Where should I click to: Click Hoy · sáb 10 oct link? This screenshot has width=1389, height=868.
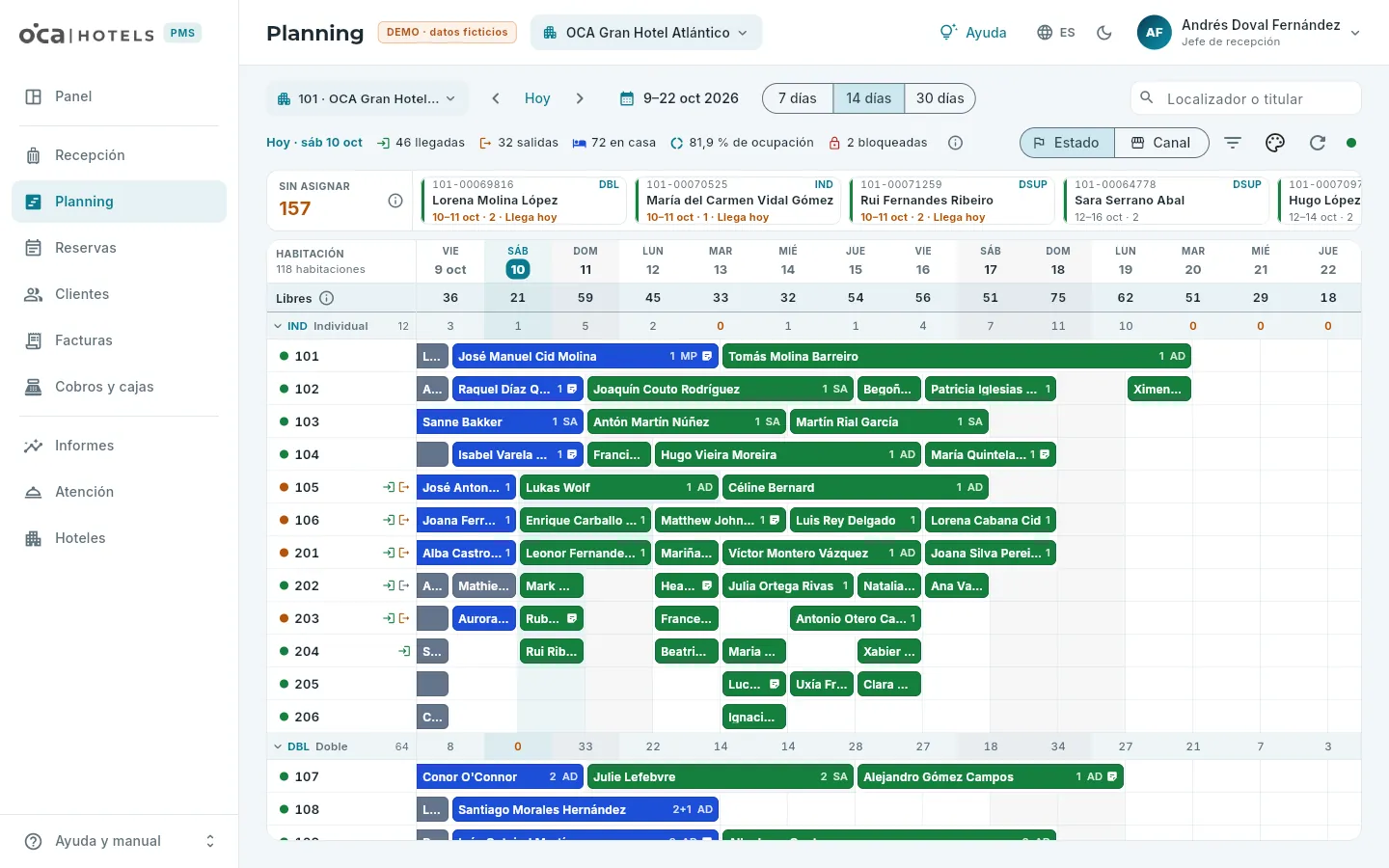314,143
